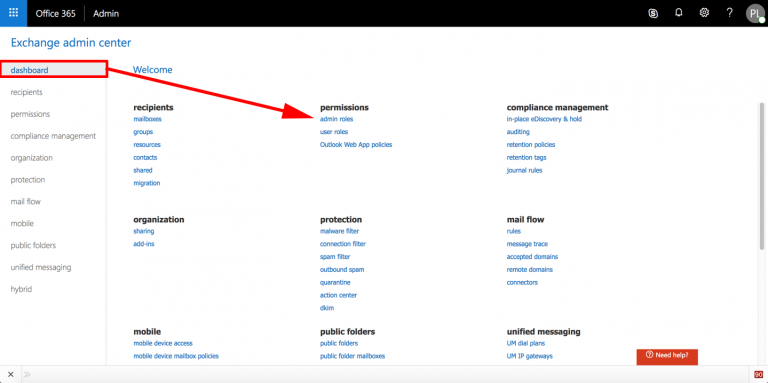Open the journal rules link

tap(525, 170)
